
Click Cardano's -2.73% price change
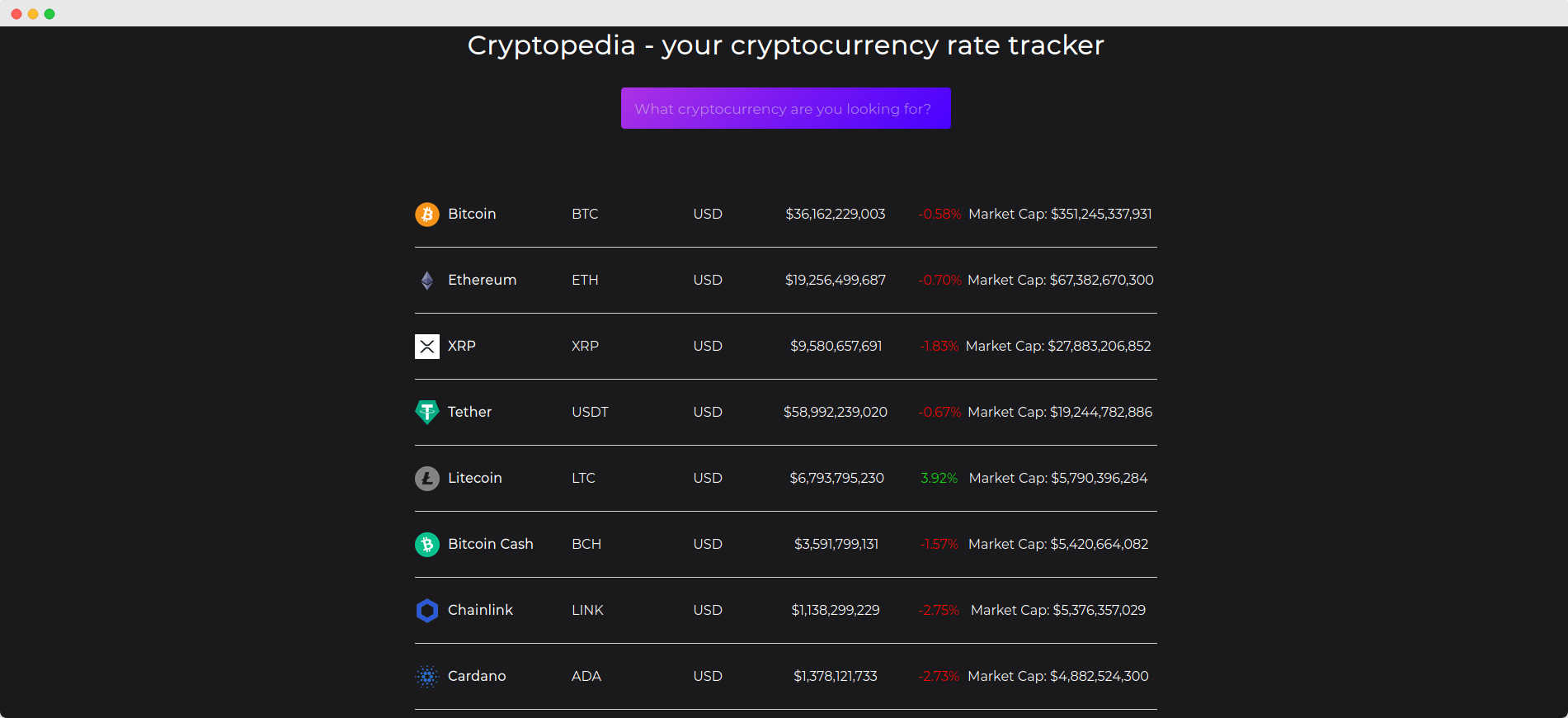pyautogui.click(x=939, y=676)
